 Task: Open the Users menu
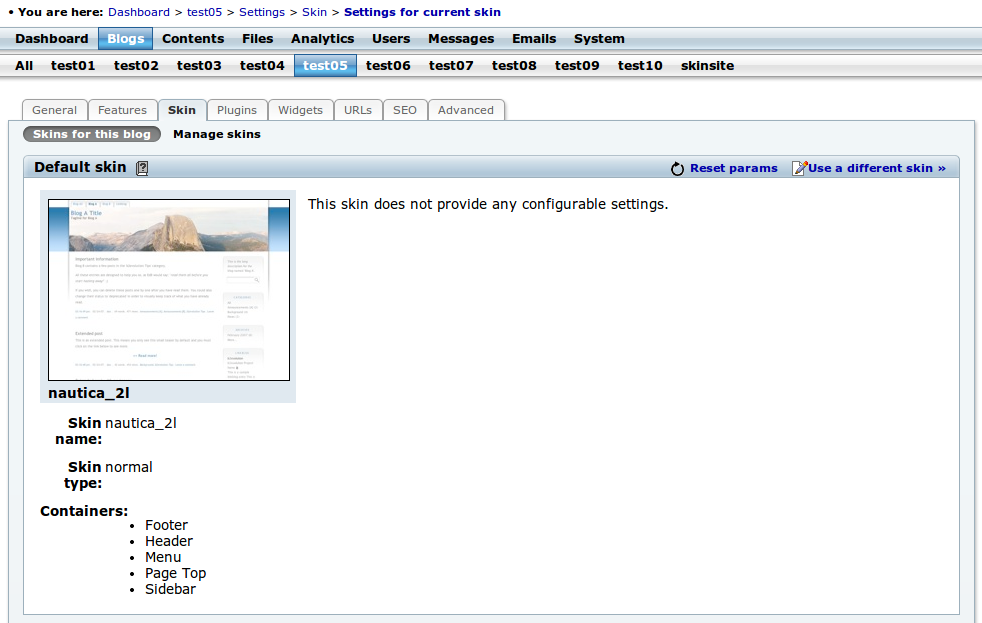391,39
